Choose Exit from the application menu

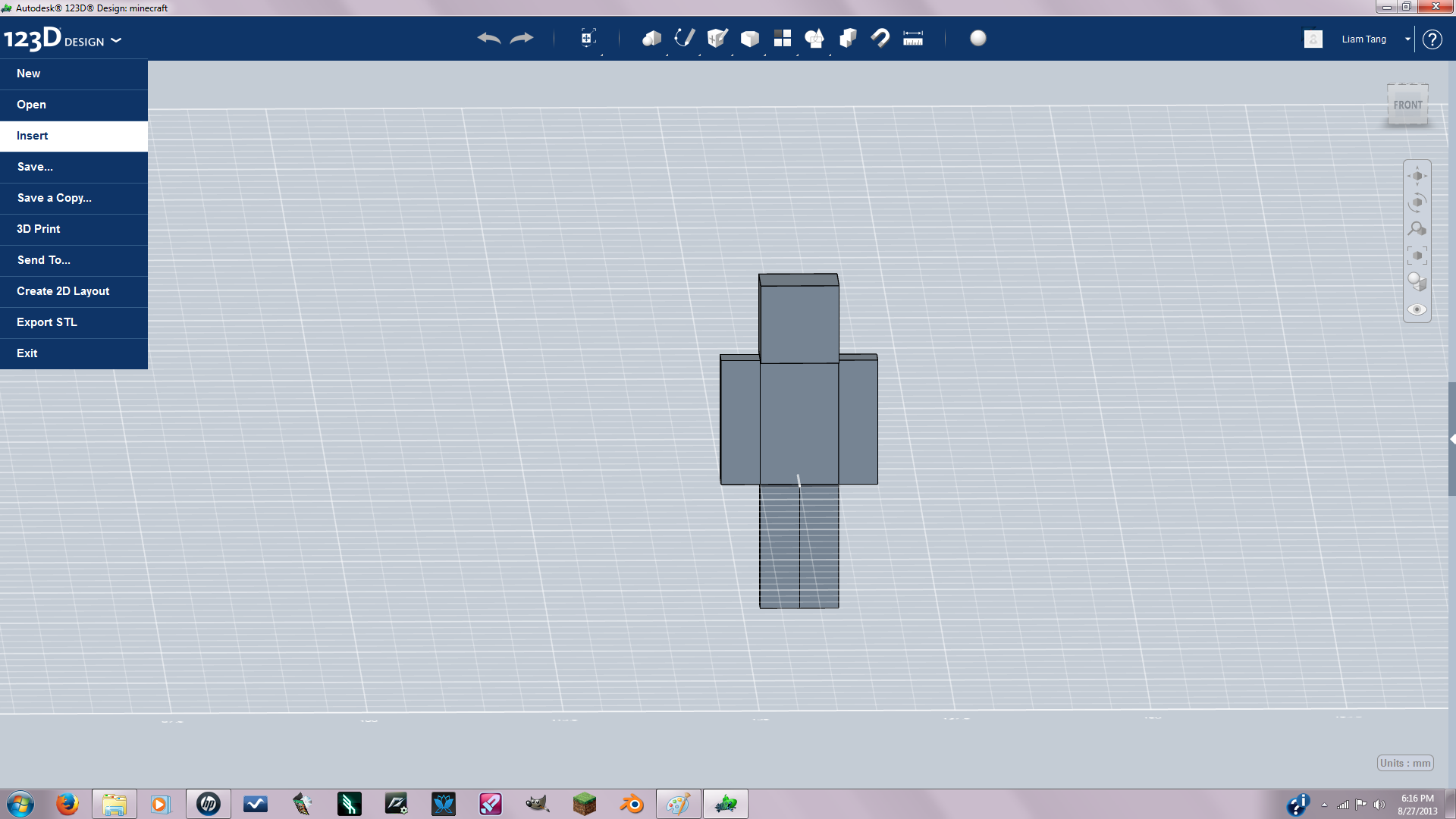point(74,353)
